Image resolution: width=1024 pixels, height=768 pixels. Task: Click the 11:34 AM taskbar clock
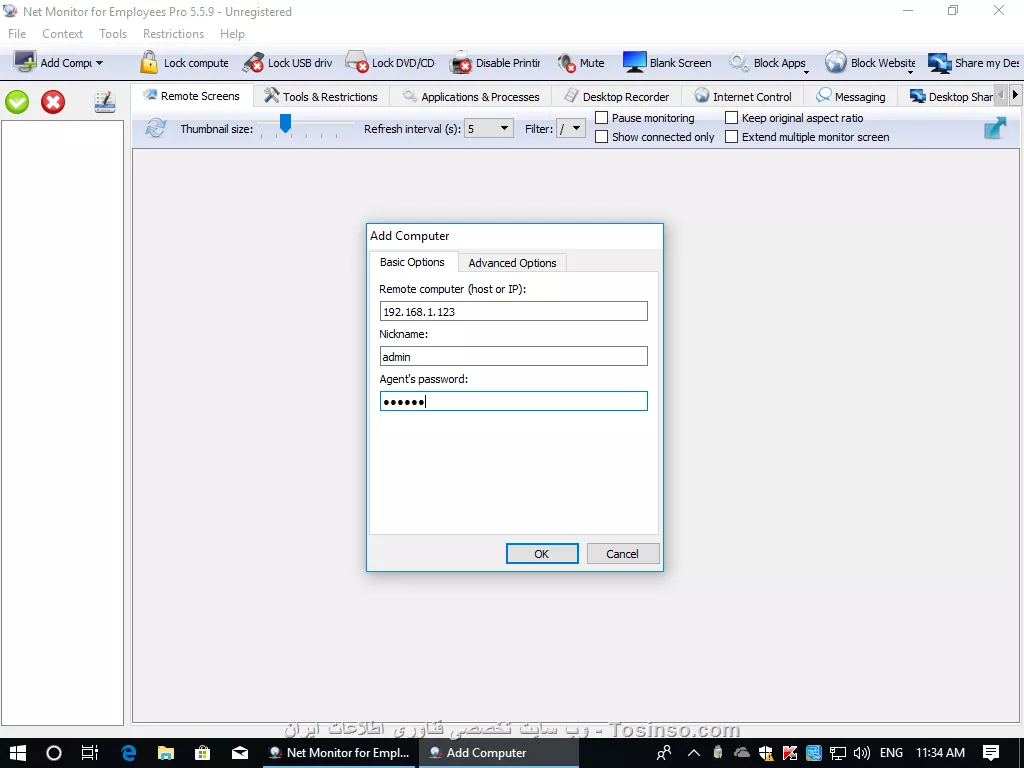coord(940,753)
